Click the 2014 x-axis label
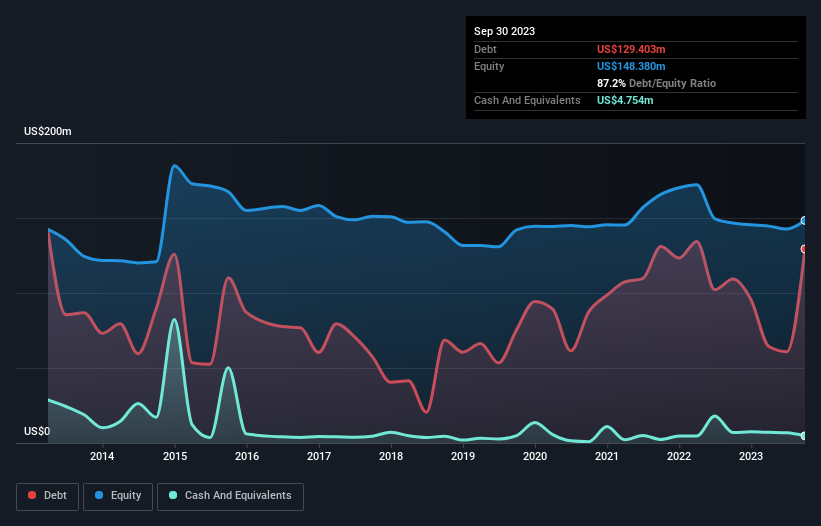The image size is (821, 526). click(x=102, y=456)
